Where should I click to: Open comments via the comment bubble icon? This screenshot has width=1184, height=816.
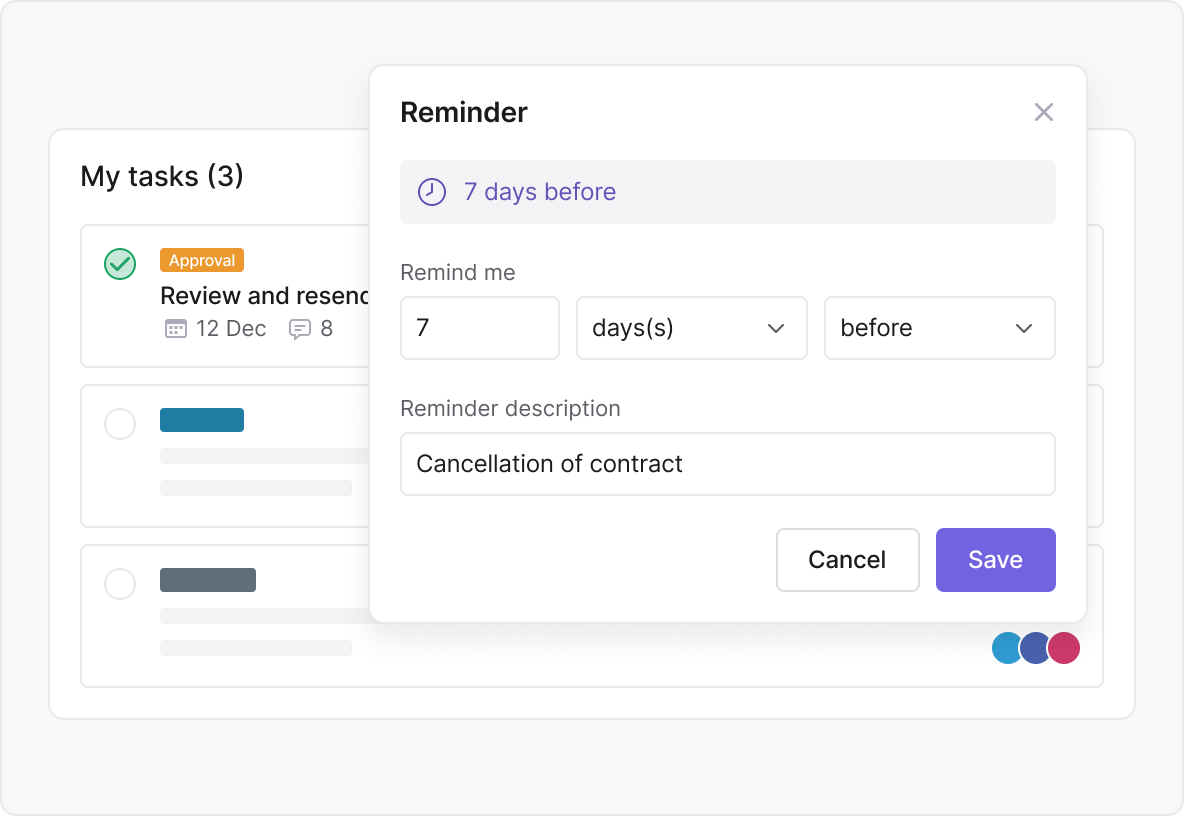[301, 328]
